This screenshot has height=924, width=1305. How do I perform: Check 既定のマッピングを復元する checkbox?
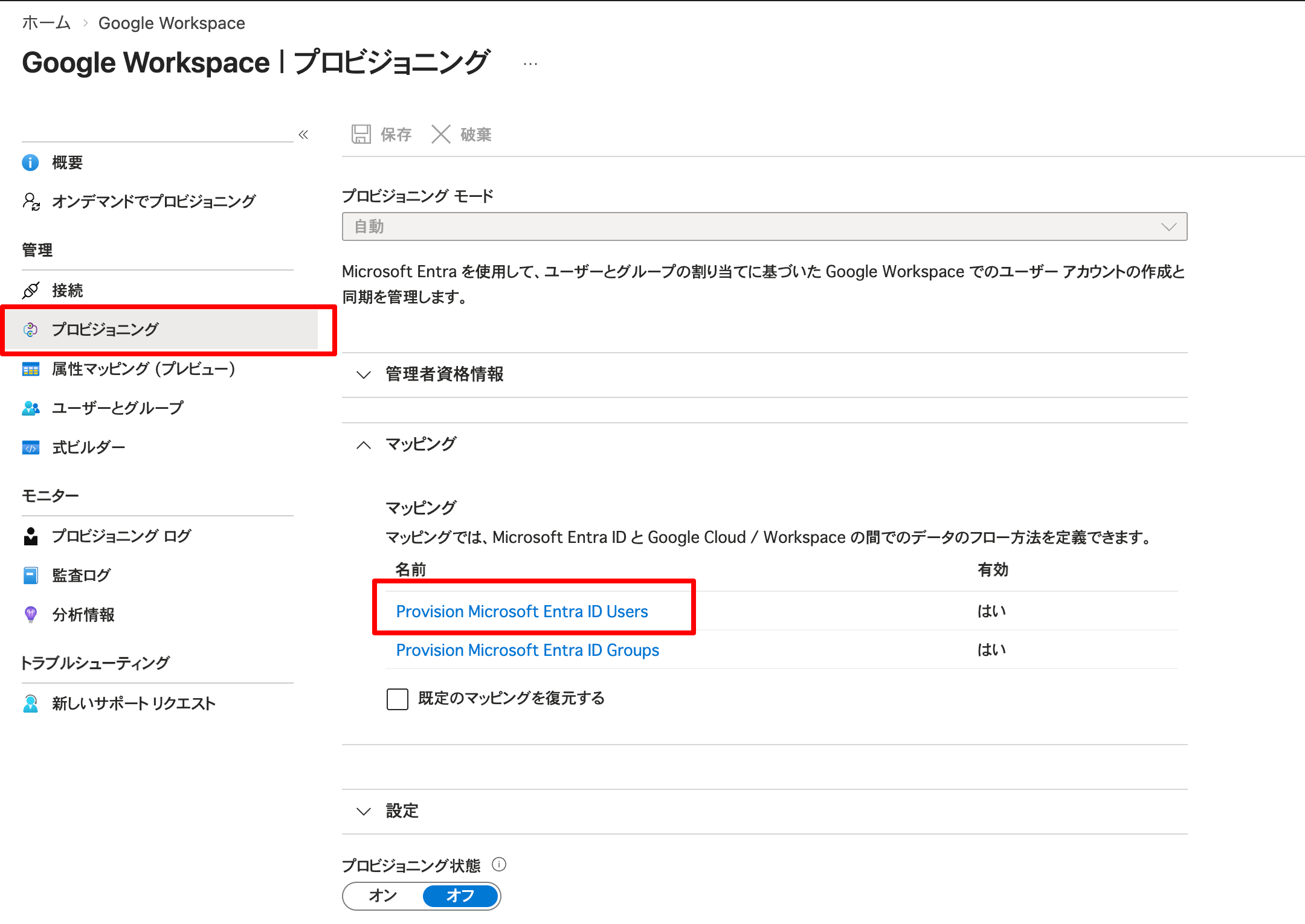[398, 699]
